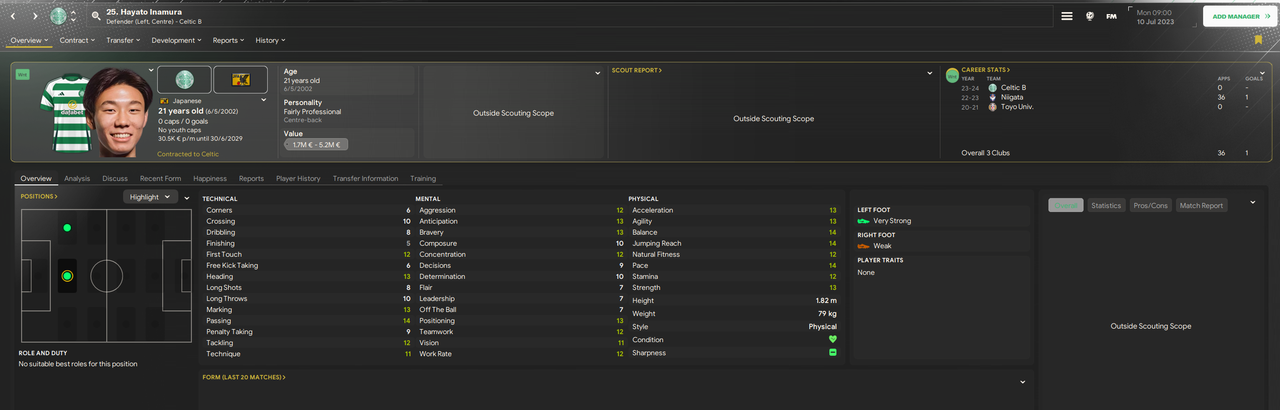This screenshot has height=410, width=1280.
Task: Click the green heart Condition icon
Action: coord(832,339)
